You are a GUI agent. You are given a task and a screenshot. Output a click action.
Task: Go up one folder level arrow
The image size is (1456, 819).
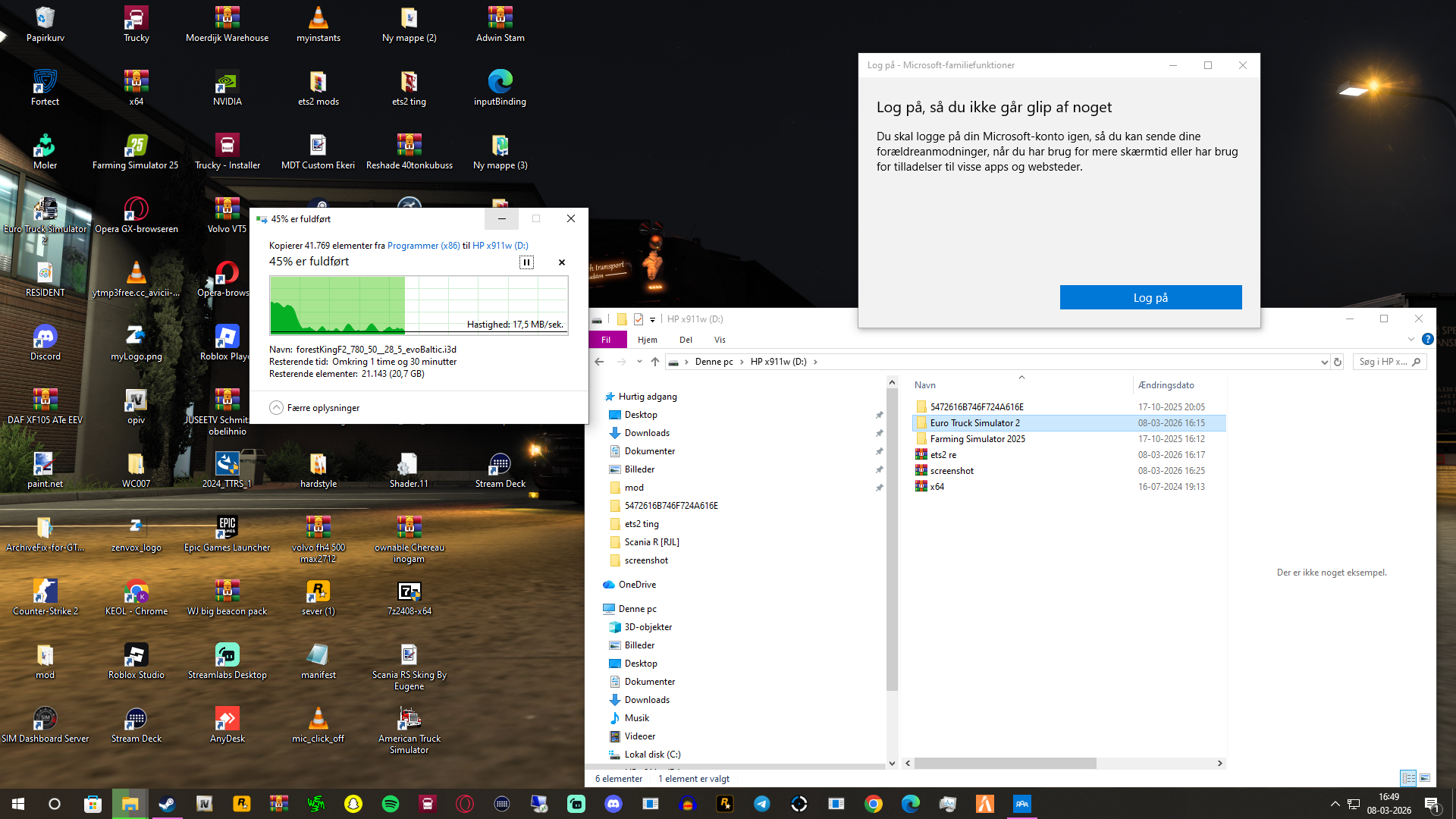[x=655, y=362]
